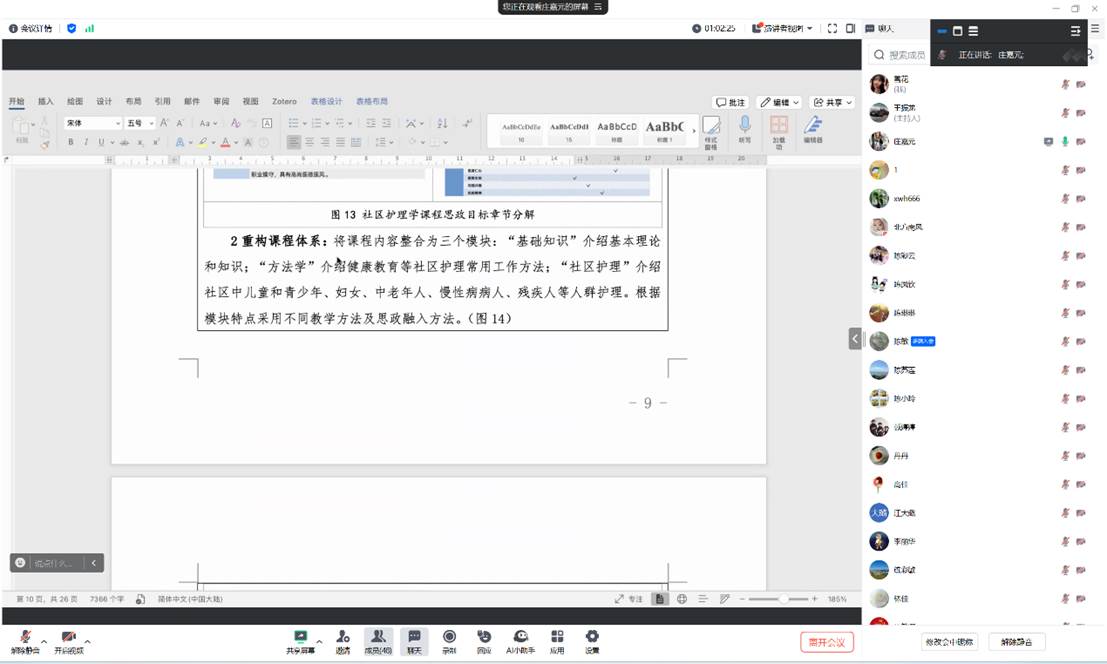Click the show paragraph marks icon

tap(467, 123)
